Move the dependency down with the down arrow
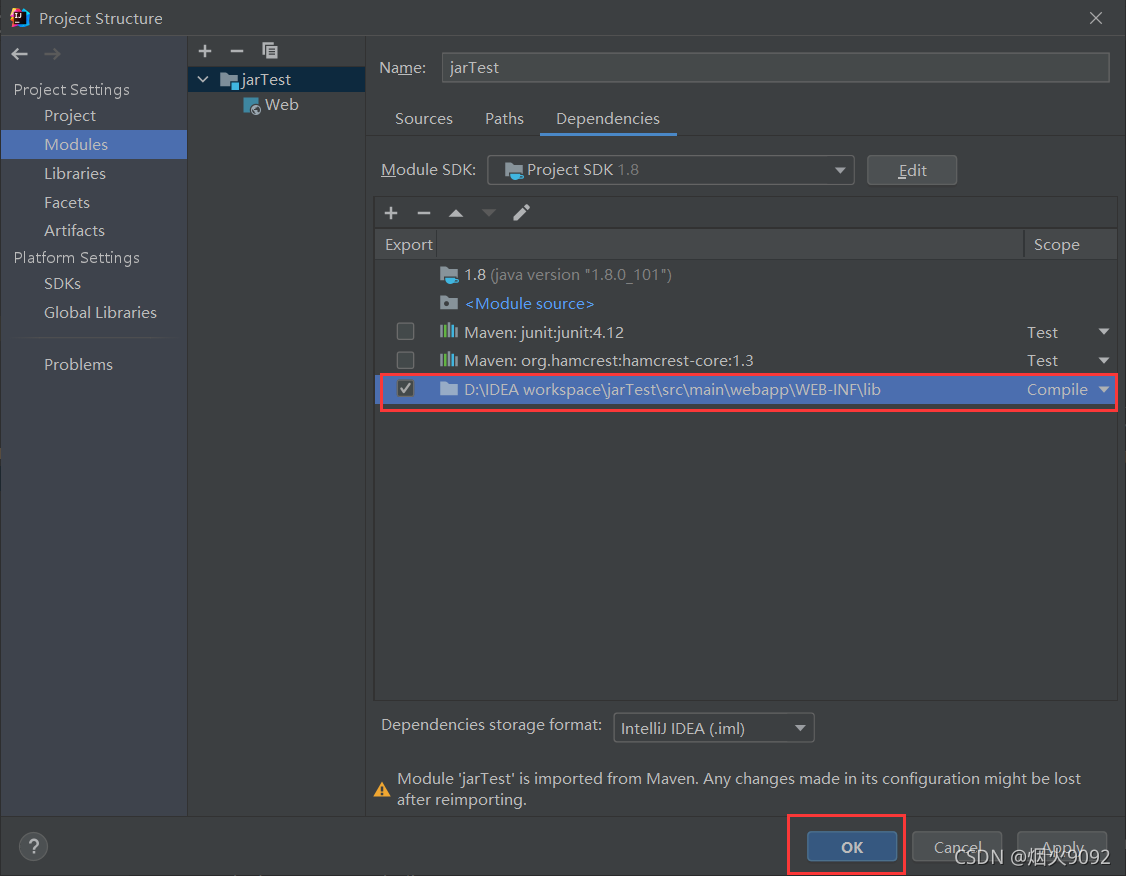The height and width of the screenshot is (876, 1126). [488, 213]
